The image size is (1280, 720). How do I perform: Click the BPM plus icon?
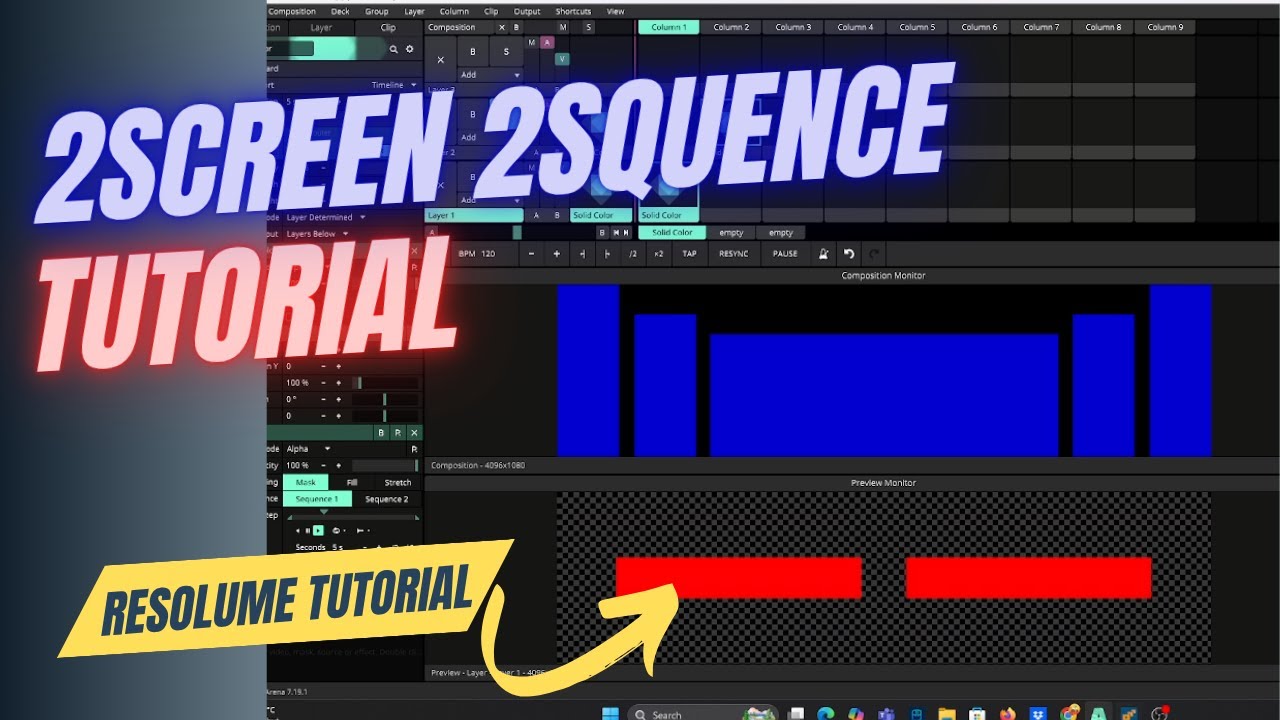click(x=557, y=254)
